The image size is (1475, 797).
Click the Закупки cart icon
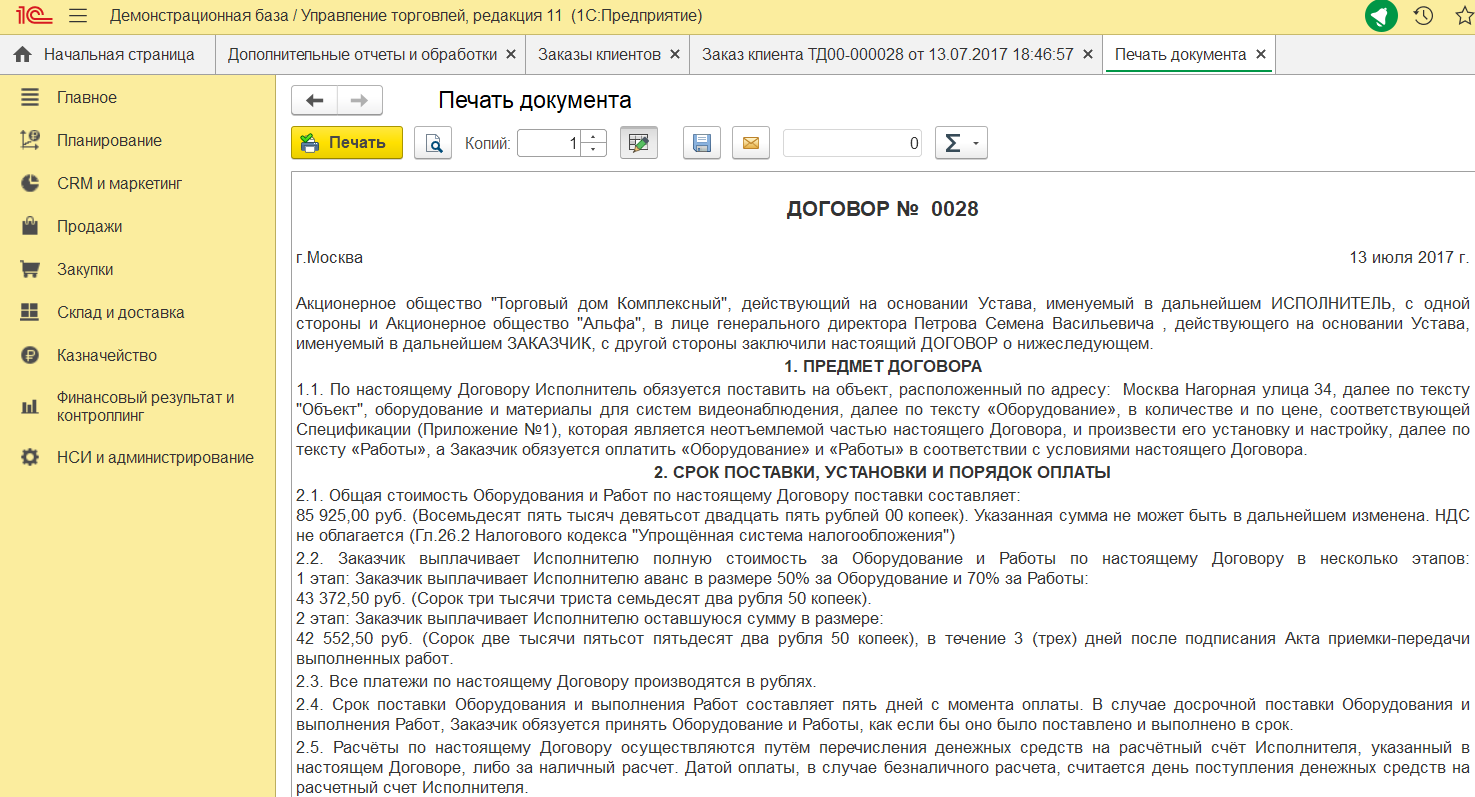click(30, 270)
